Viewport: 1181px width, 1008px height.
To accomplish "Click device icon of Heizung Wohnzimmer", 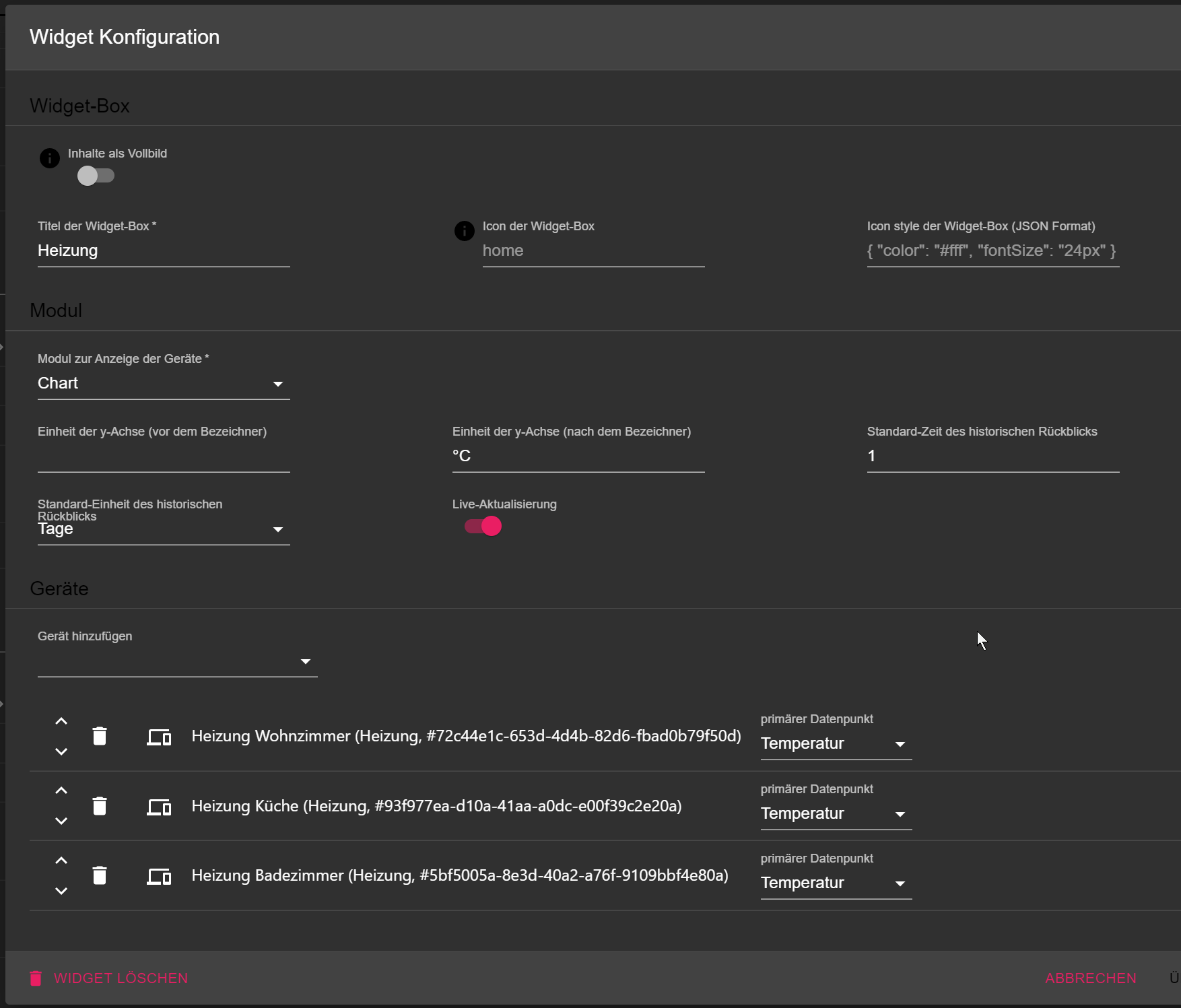I will pos(159,737).
